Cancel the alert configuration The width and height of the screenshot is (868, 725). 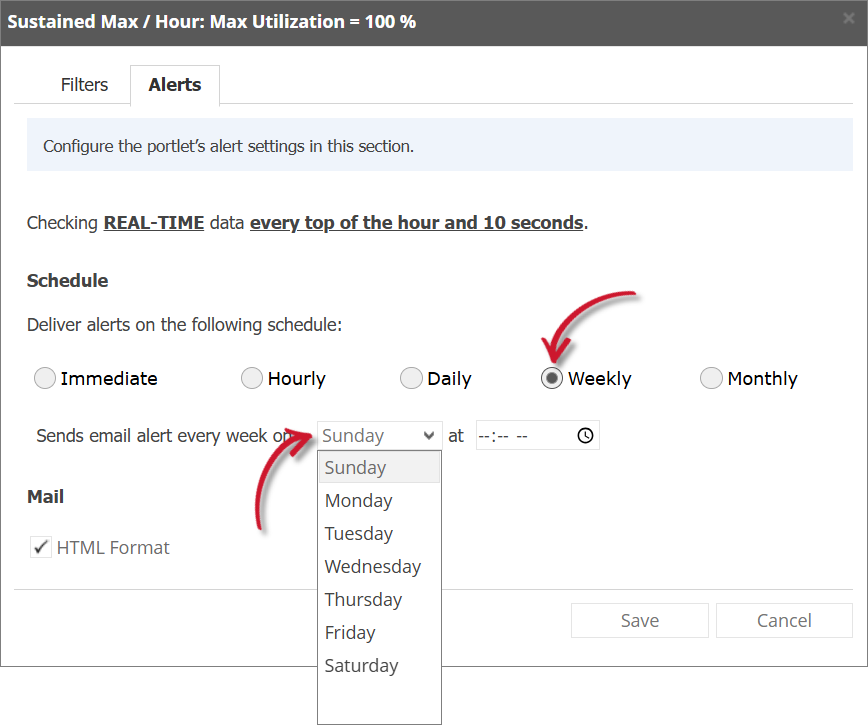tap(784, 620)
